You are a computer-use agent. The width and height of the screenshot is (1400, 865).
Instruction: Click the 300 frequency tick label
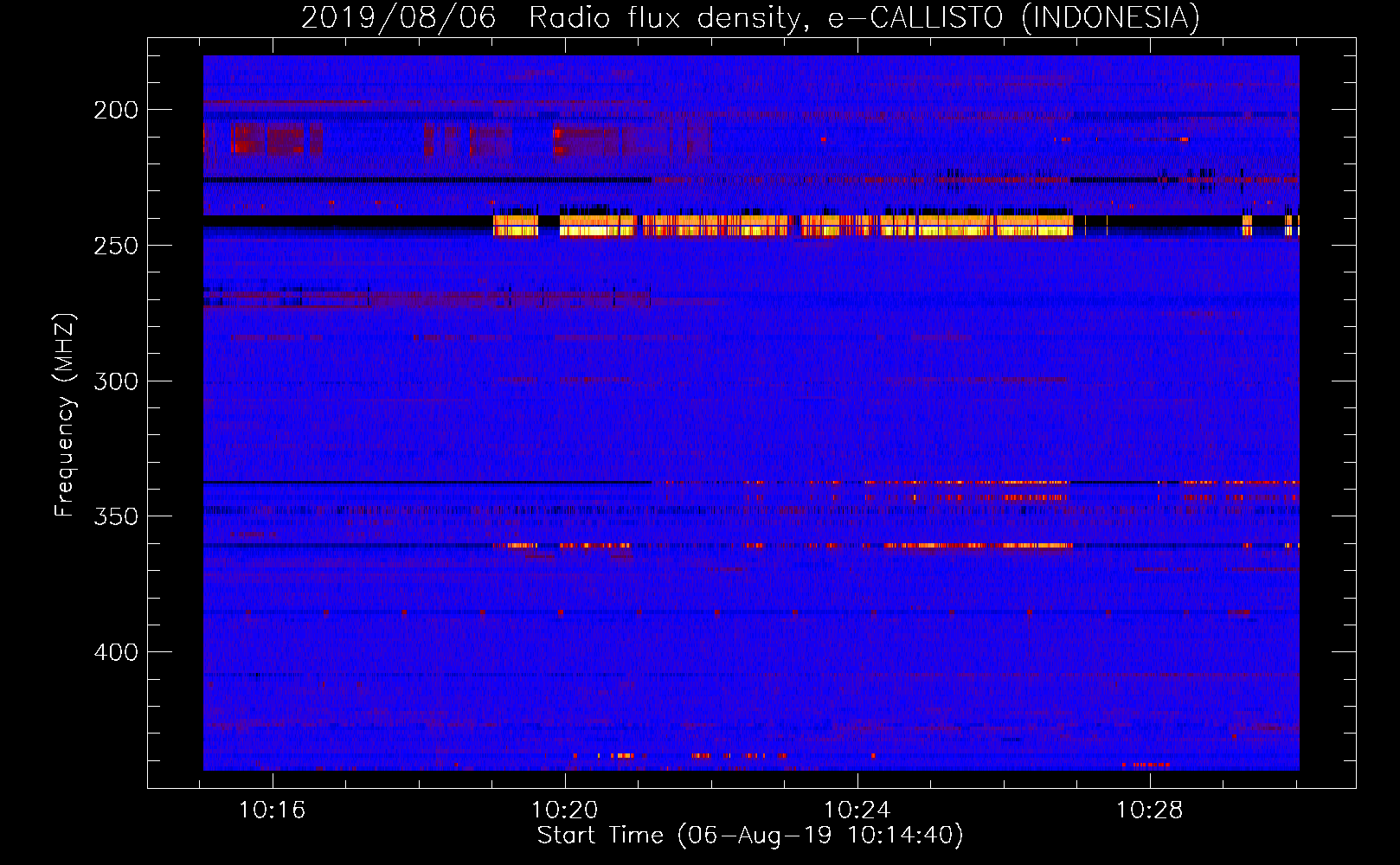click(x=116, y=381)
